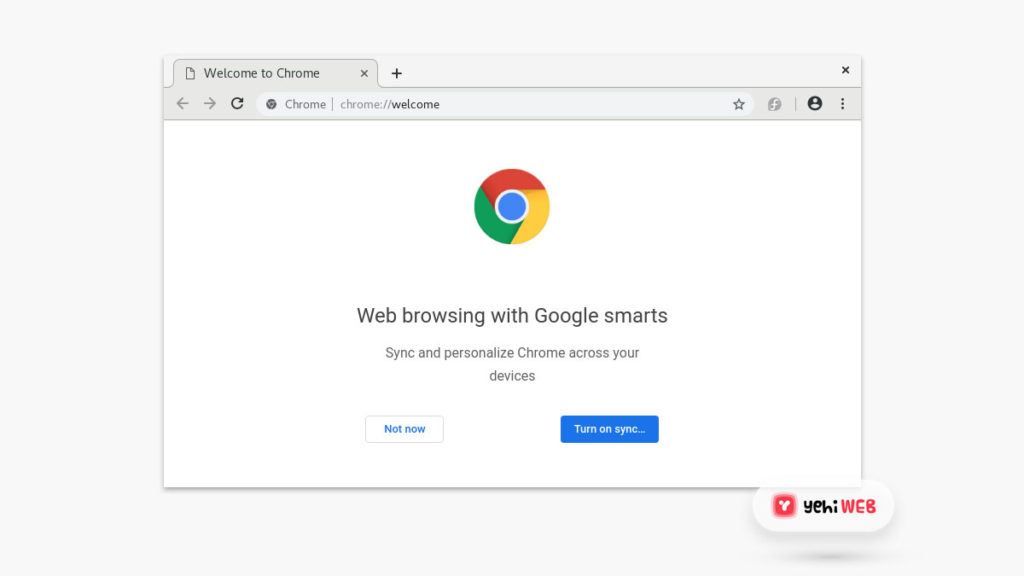This screenshot has width=1024, height=576.
Task: Close the browser window
Action: click(x=845, y=70)
